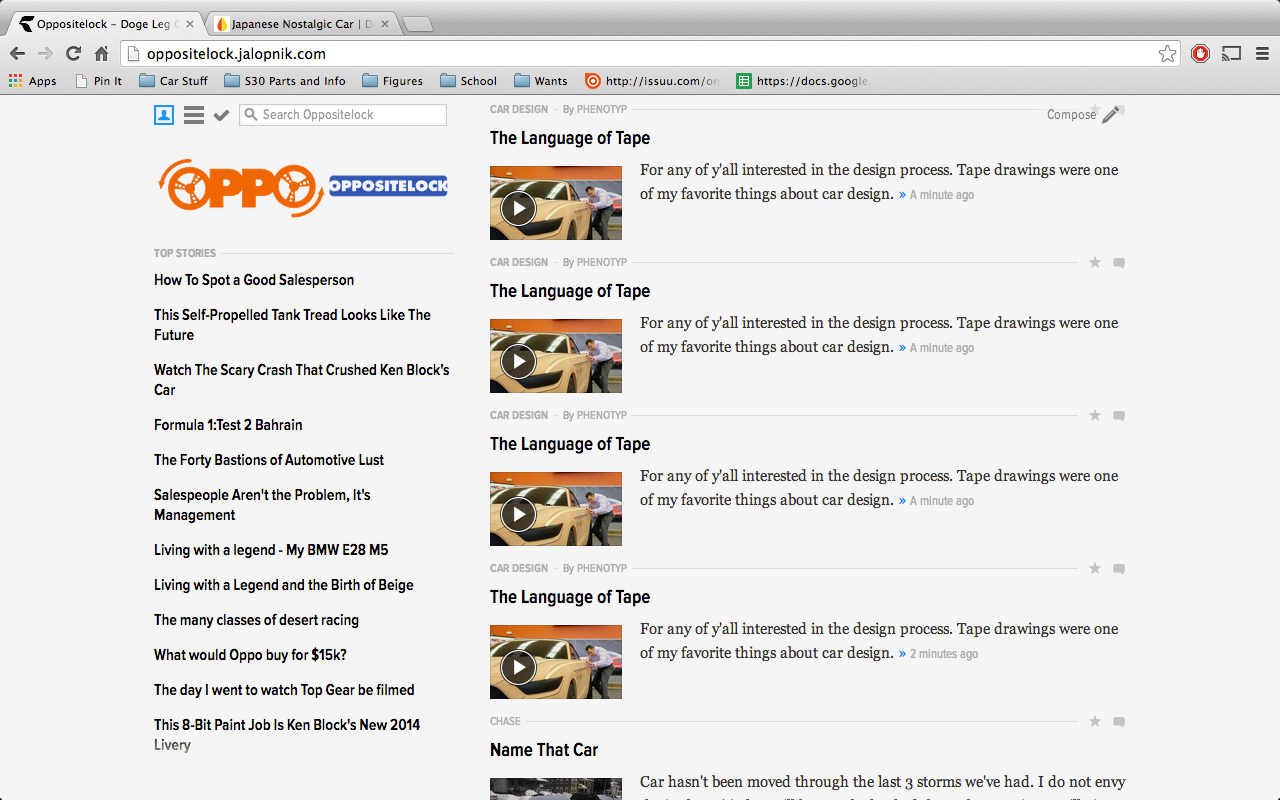Open How To Spot a Good Salesperson
1280x800 pixels.
pyautogui.click(x=254, y=280)
